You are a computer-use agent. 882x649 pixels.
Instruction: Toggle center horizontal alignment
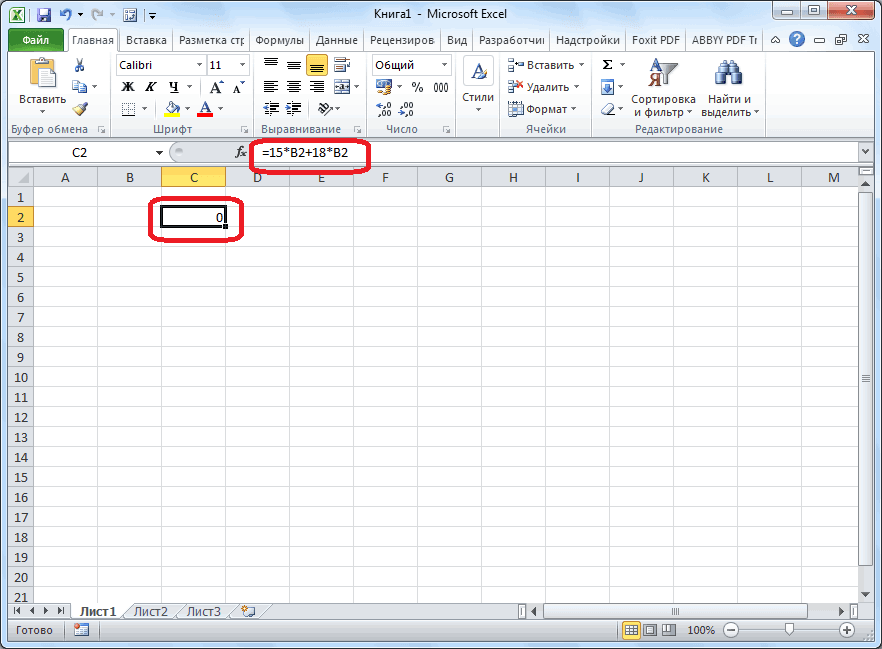coord(294,87)
